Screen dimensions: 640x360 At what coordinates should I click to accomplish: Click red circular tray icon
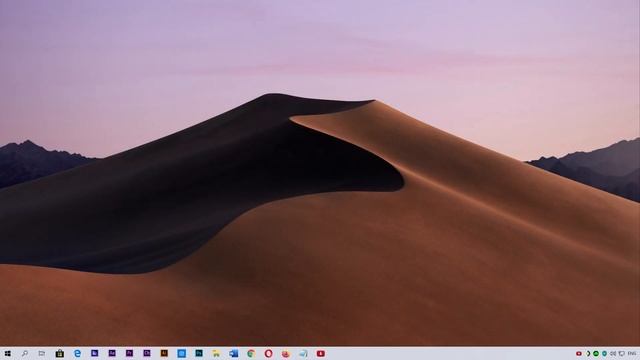578,353
